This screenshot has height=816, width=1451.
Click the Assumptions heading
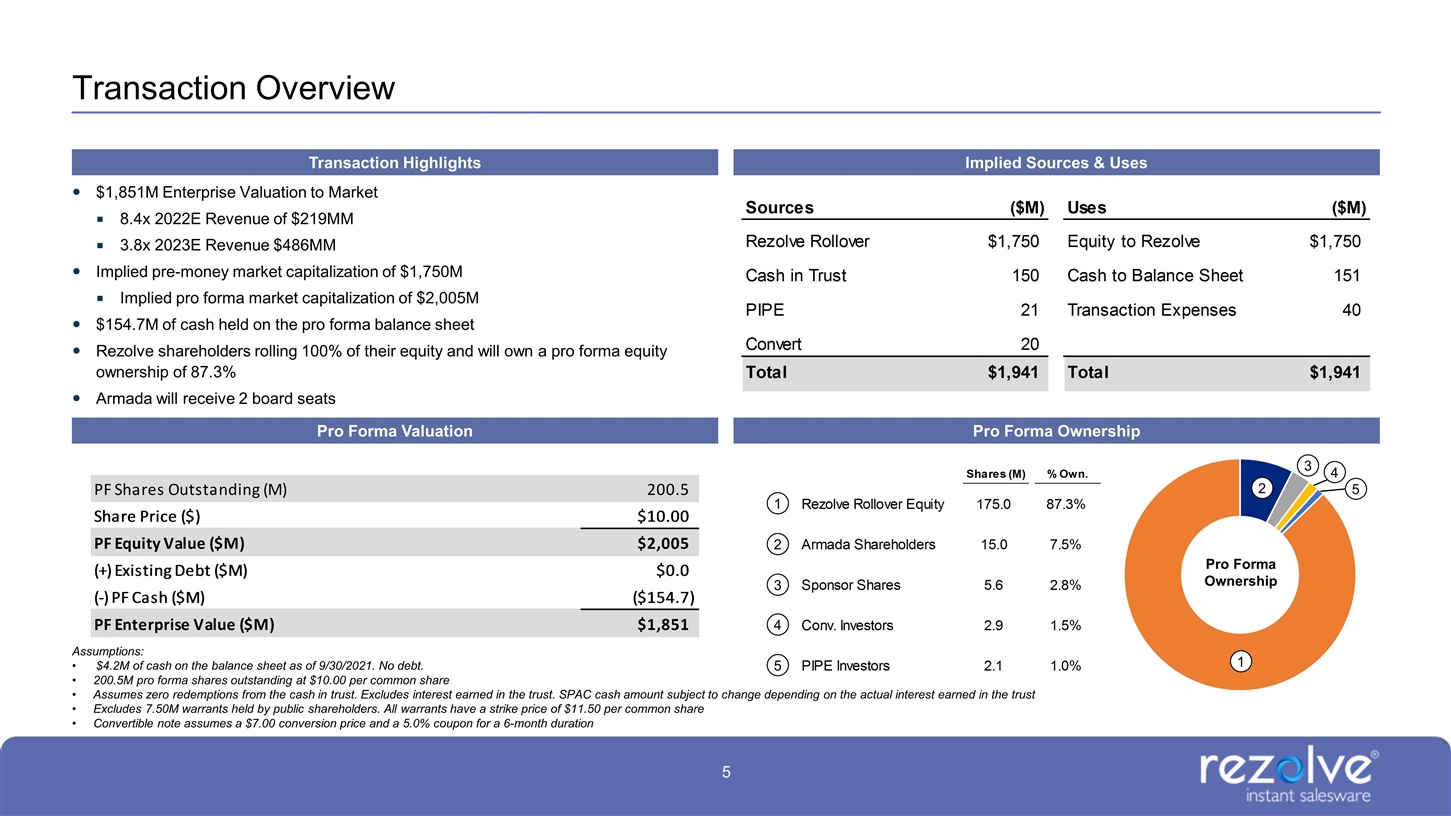[108, 651]
